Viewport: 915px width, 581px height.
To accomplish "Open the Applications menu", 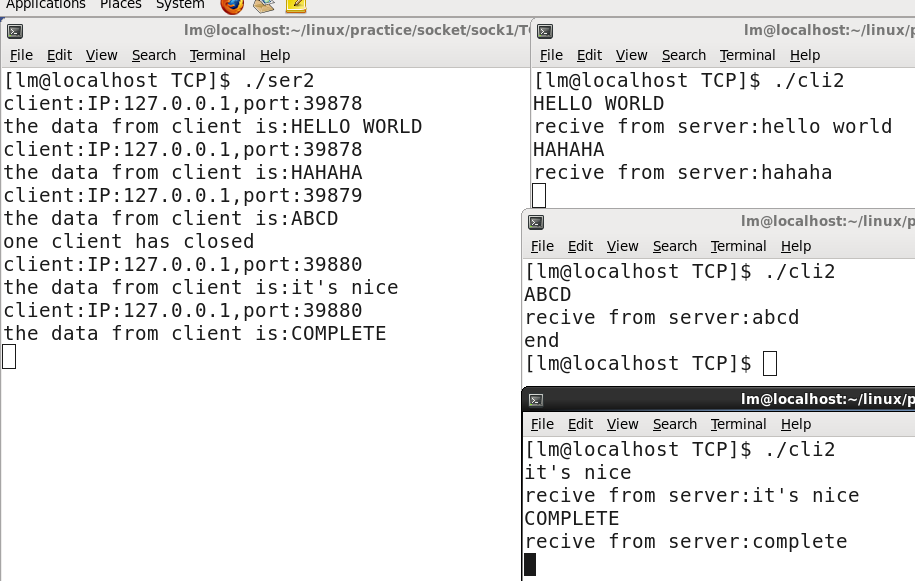I will [x=46, y=5].
